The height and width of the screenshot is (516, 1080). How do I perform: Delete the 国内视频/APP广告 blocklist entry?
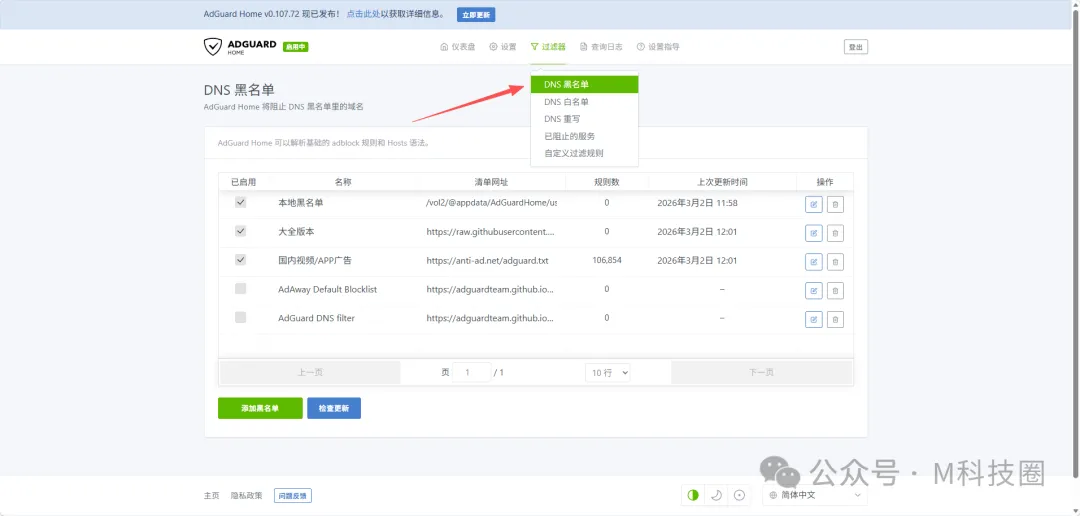835,262
